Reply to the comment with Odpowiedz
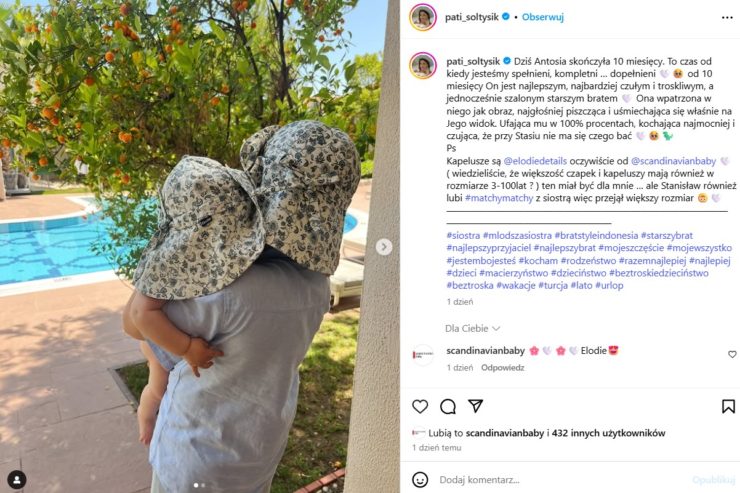740x493 pixels. (503, 368)
